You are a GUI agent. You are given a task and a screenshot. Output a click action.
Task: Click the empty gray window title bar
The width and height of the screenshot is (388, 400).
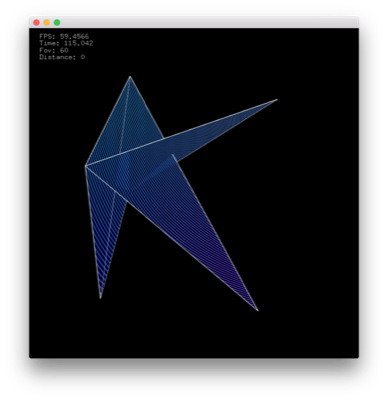[x=207, y=22]
